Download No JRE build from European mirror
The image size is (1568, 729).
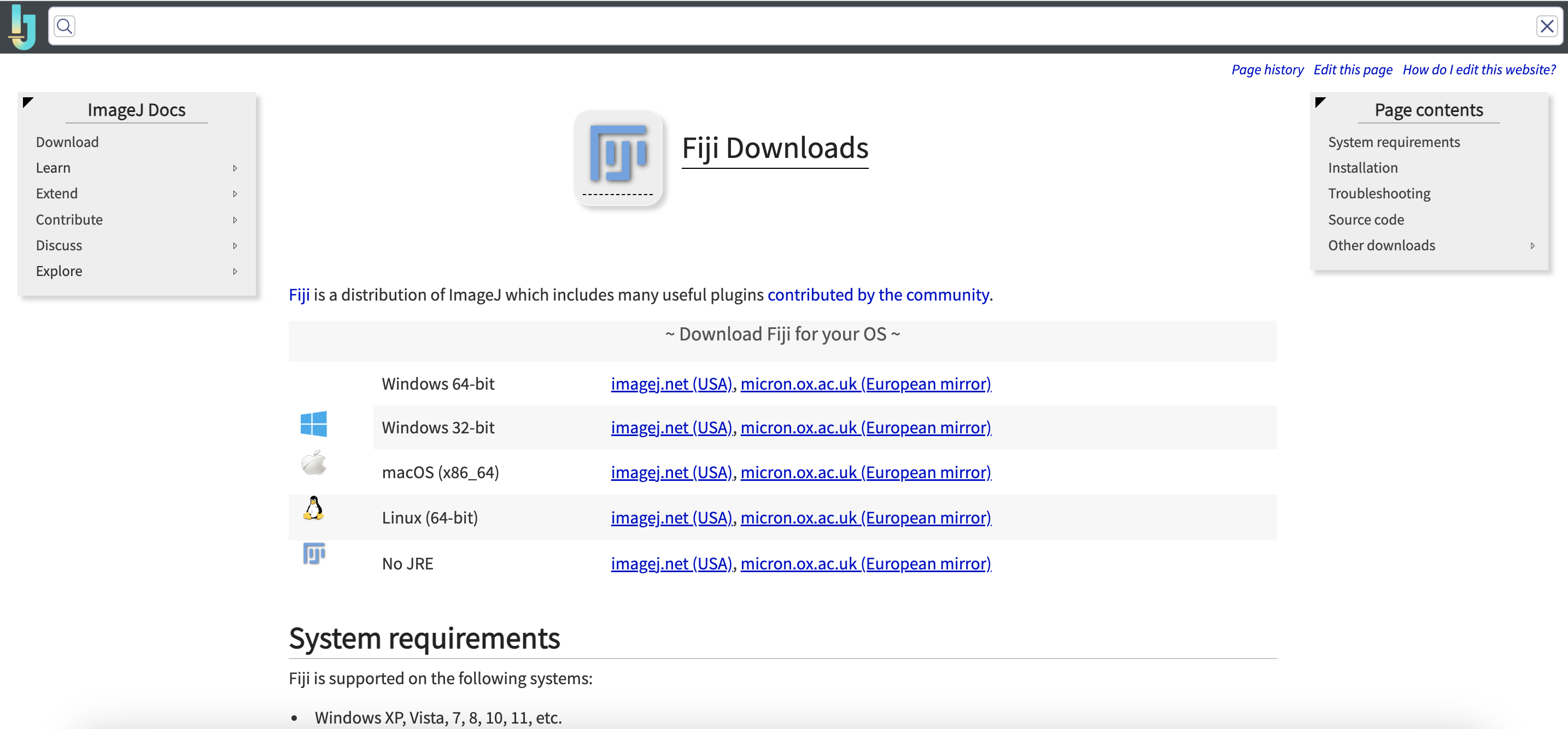pos(865,563)
